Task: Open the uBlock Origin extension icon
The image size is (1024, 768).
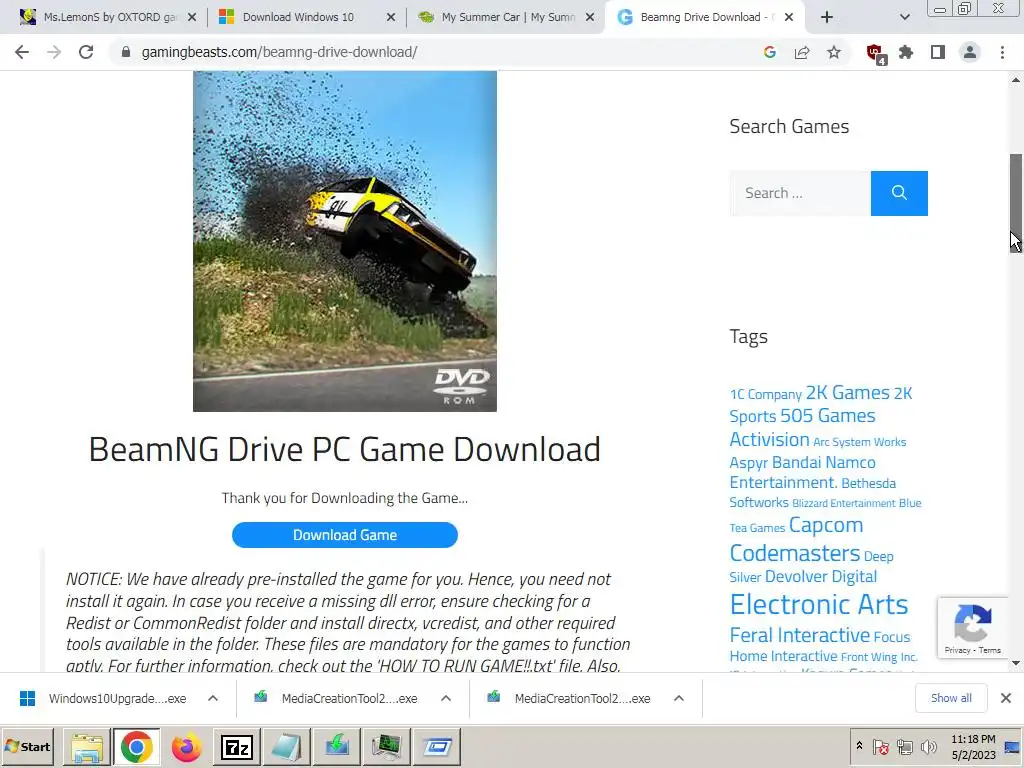Action: [x=875, y=53]
